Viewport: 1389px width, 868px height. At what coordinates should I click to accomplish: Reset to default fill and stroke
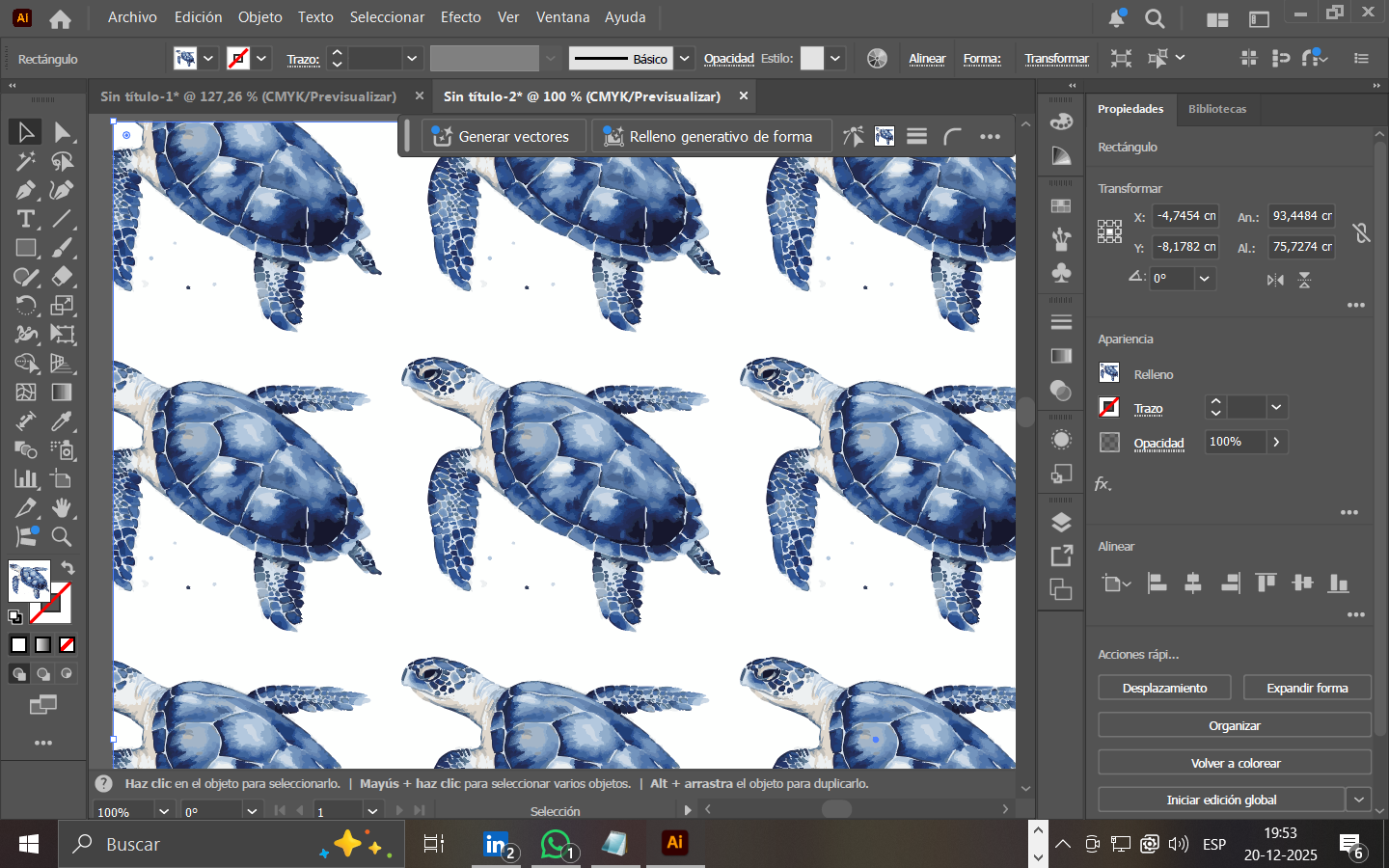15,617
